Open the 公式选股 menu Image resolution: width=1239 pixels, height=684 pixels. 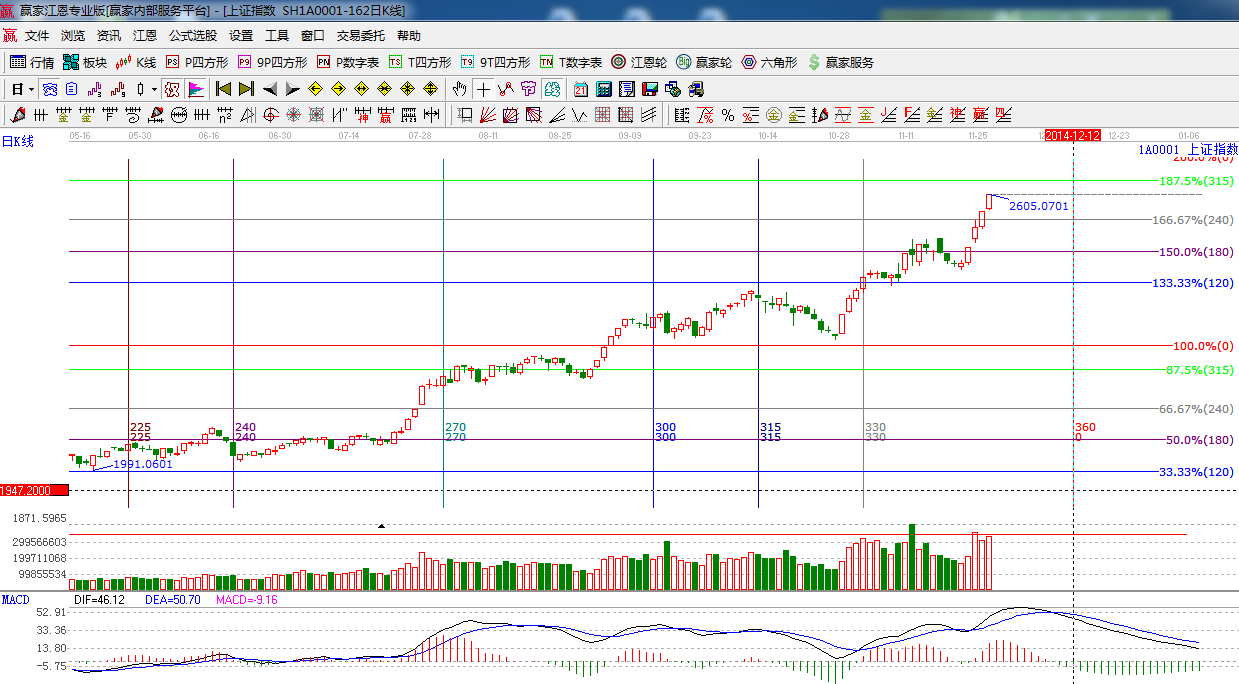(x=192, y=36)
